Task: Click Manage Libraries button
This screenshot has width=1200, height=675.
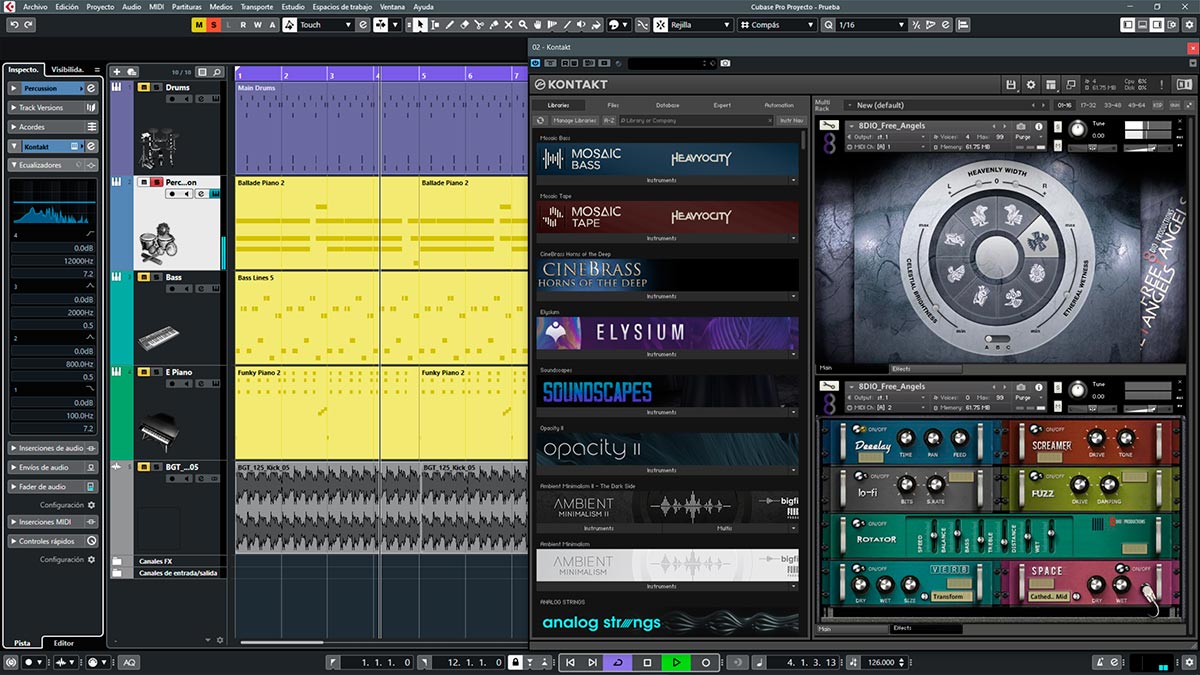Action: coord(575,120)
